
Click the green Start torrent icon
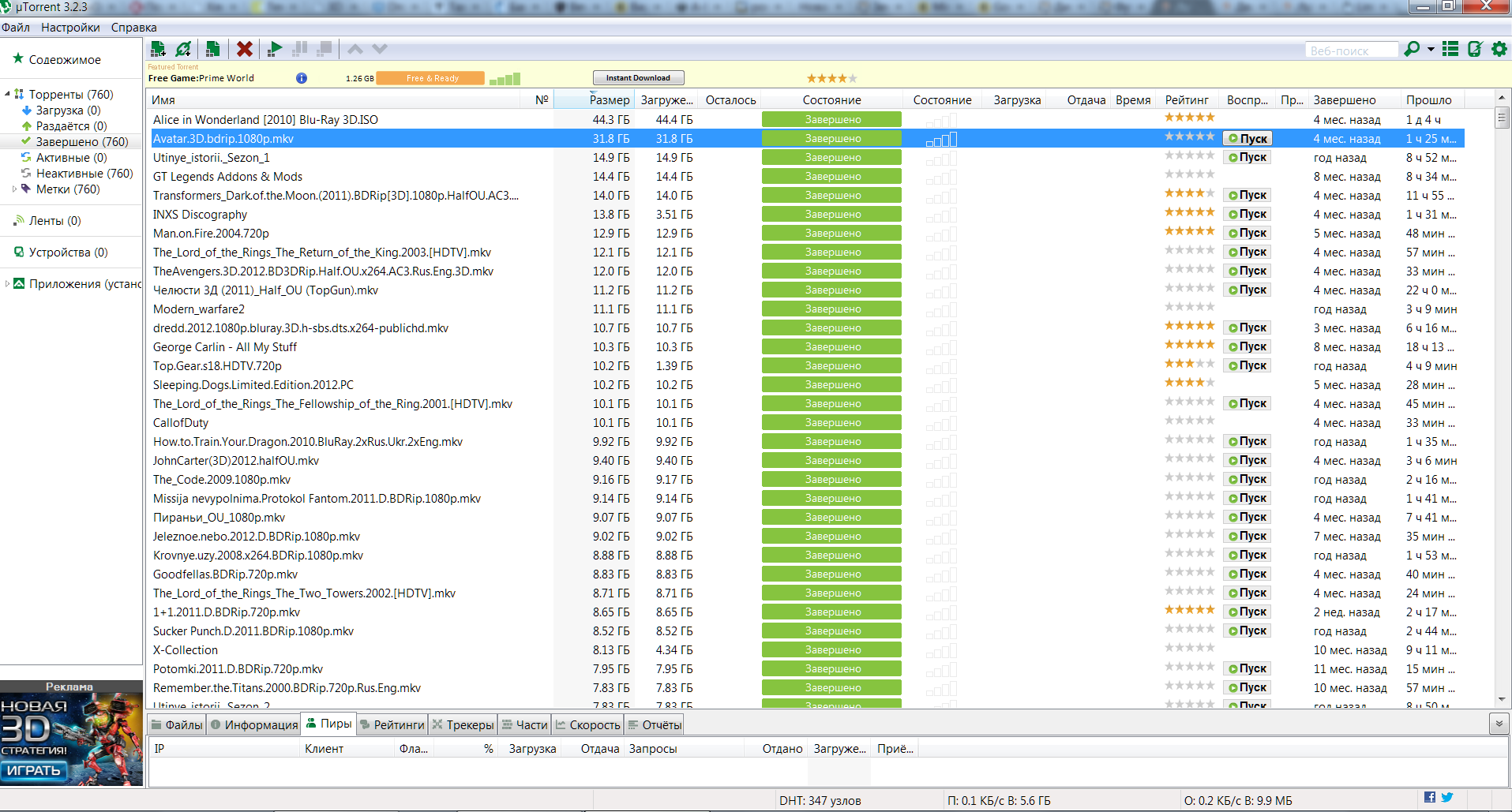tap(275, 49)
